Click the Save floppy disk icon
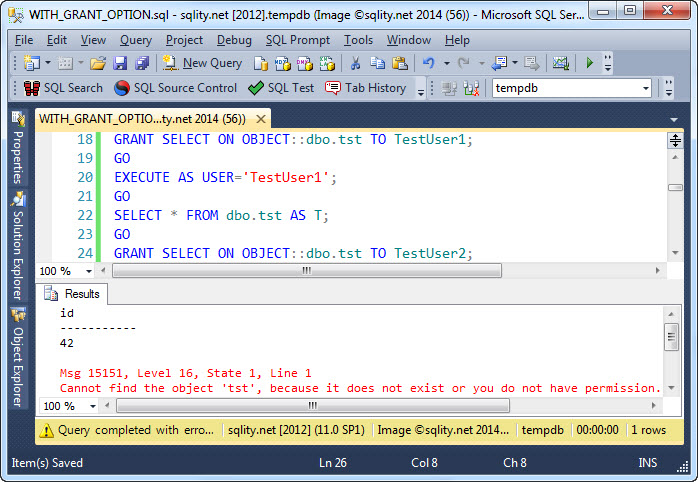Viewport: 698px width, 482px height. click(120, 63)
